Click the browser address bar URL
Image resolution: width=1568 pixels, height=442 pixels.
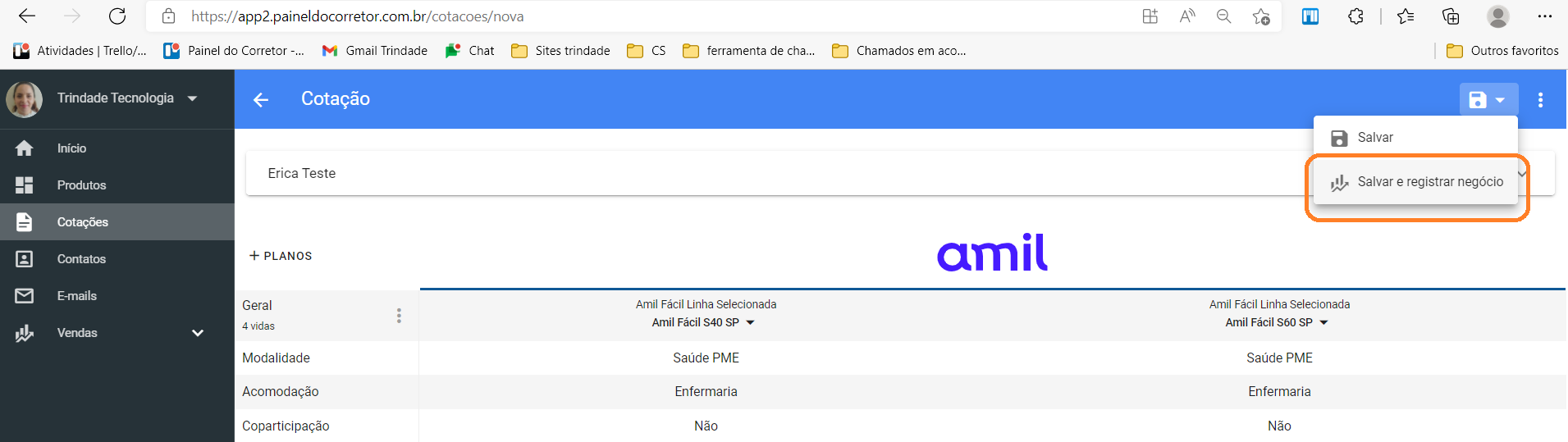tap(357, 16)
